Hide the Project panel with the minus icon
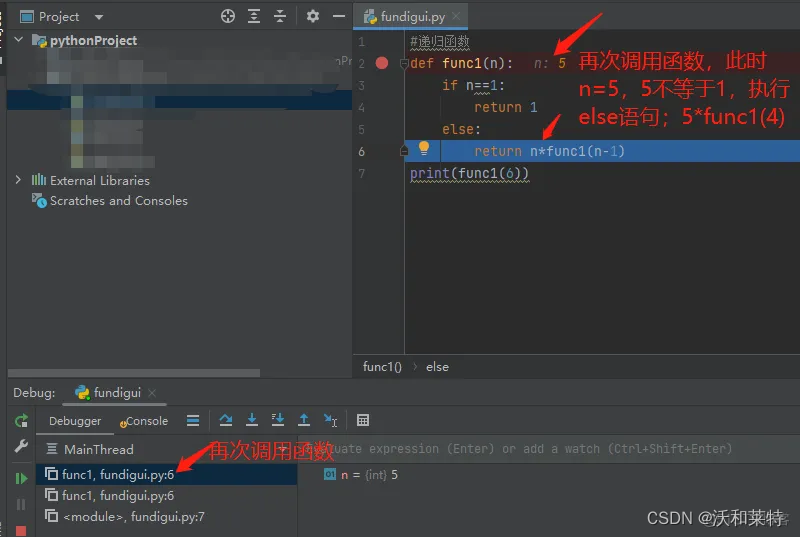This screenshot has height=537, width=800. click(x=339, y=16)
